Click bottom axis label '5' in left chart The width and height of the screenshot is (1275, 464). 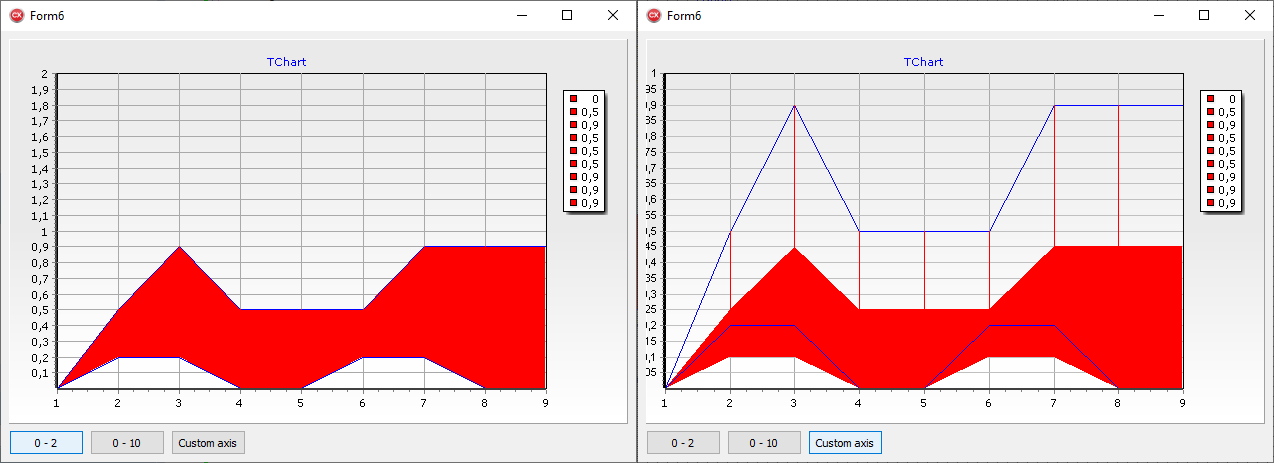[302, 402]
